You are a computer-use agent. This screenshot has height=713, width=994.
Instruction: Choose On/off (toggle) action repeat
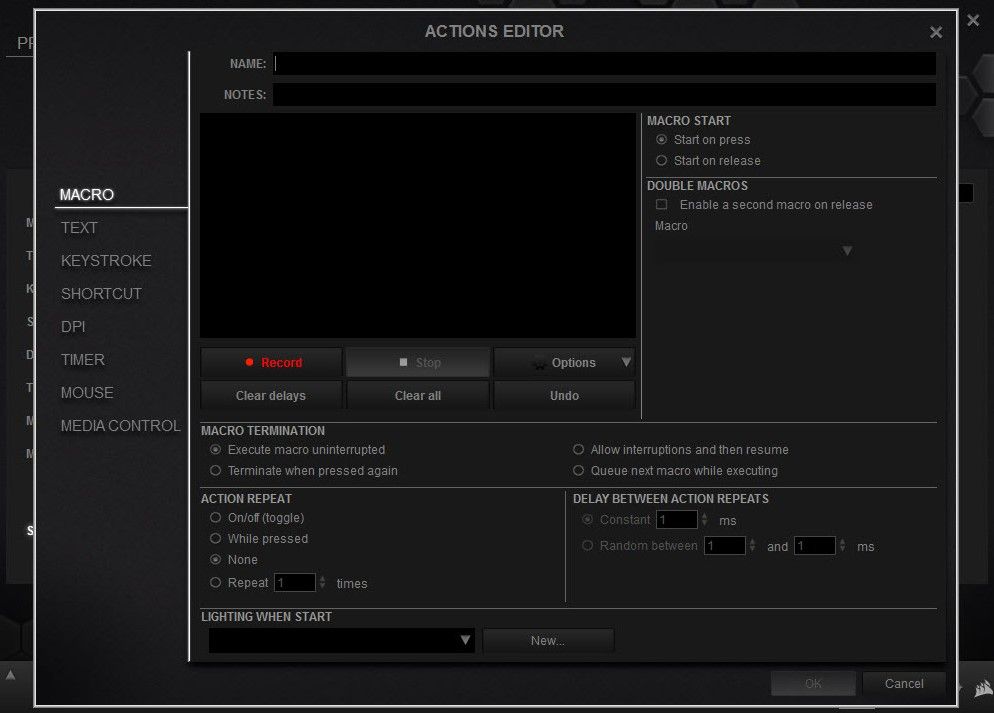click(216, 518)
